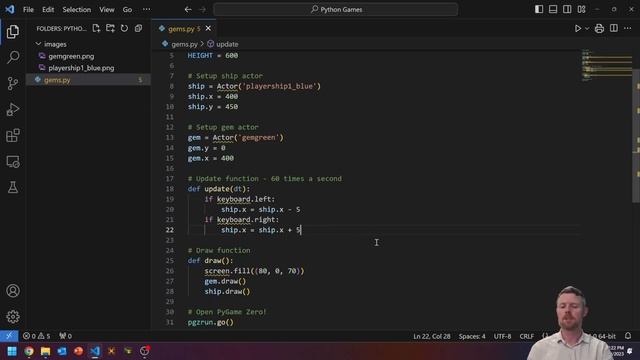Switch to VS Code on the taskbar
Screen dimensions: 640x360
pyautogui.click(x=95, y=351)
